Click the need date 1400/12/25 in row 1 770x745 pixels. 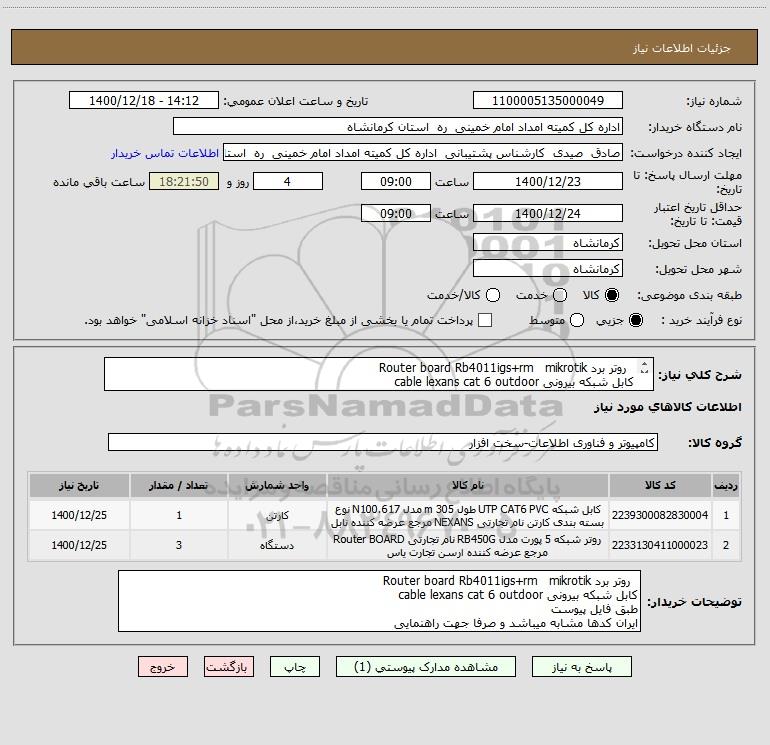coord(79,515)
